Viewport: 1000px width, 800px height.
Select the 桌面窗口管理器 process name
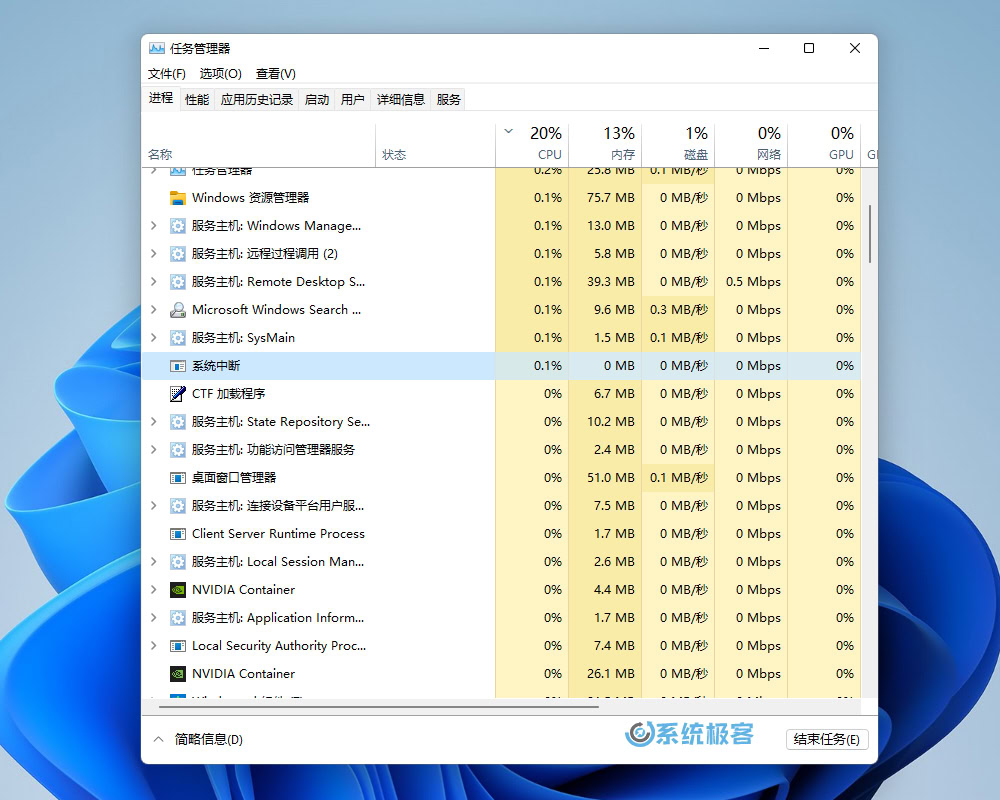[234, 478]
